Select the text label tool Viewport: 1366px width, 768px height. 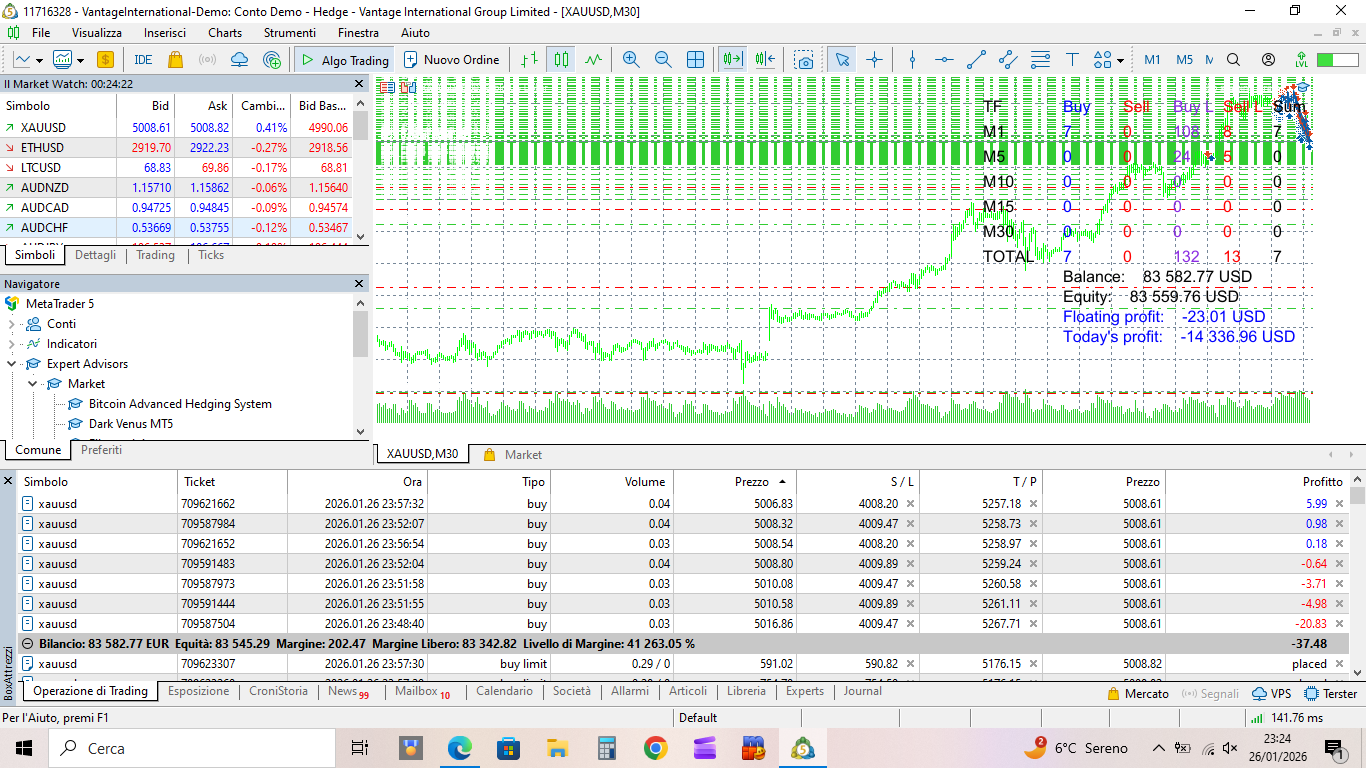point(1073,60)
